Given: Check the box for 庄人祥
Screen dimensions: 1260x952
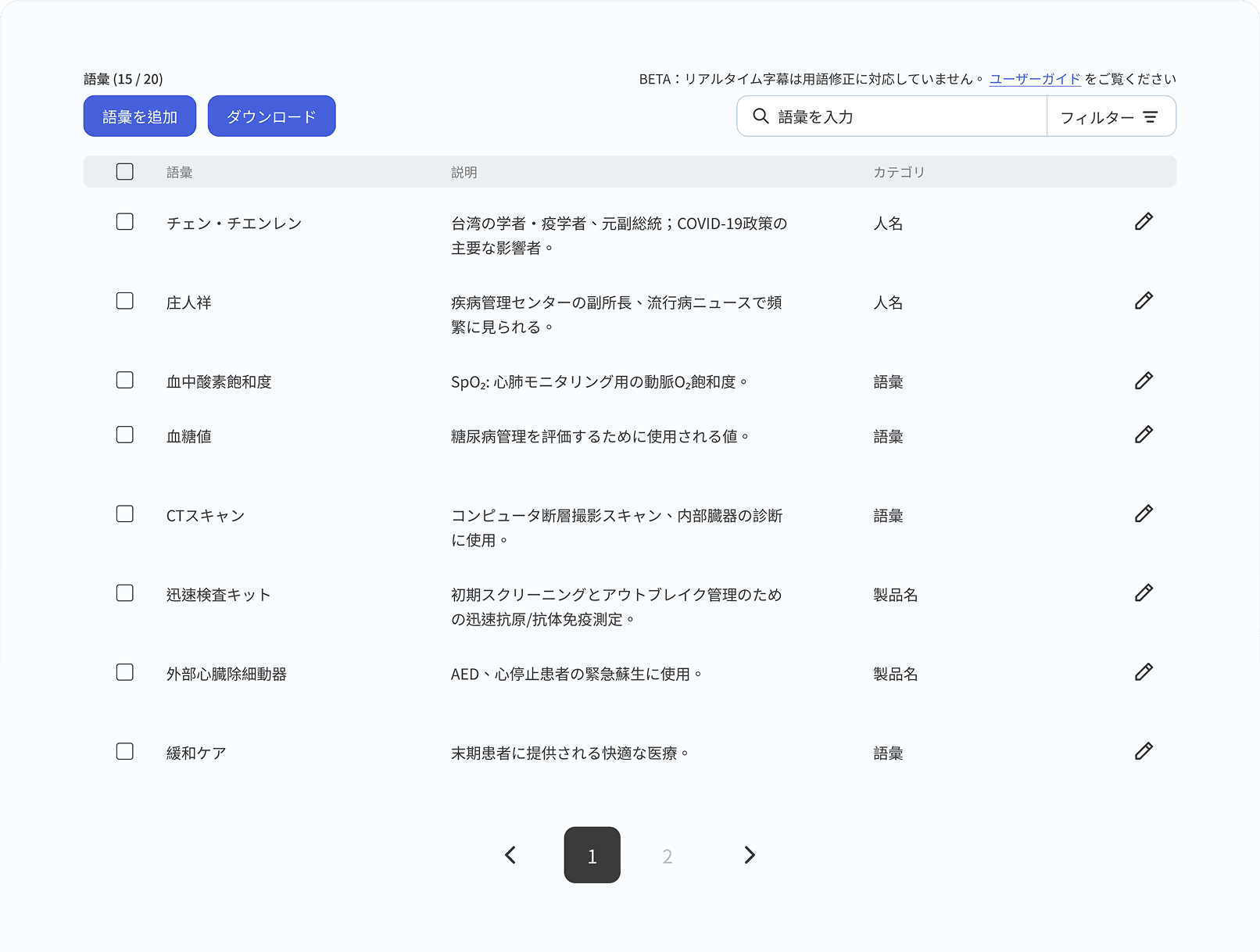Looking at the screenshot, I should (125, 301).
